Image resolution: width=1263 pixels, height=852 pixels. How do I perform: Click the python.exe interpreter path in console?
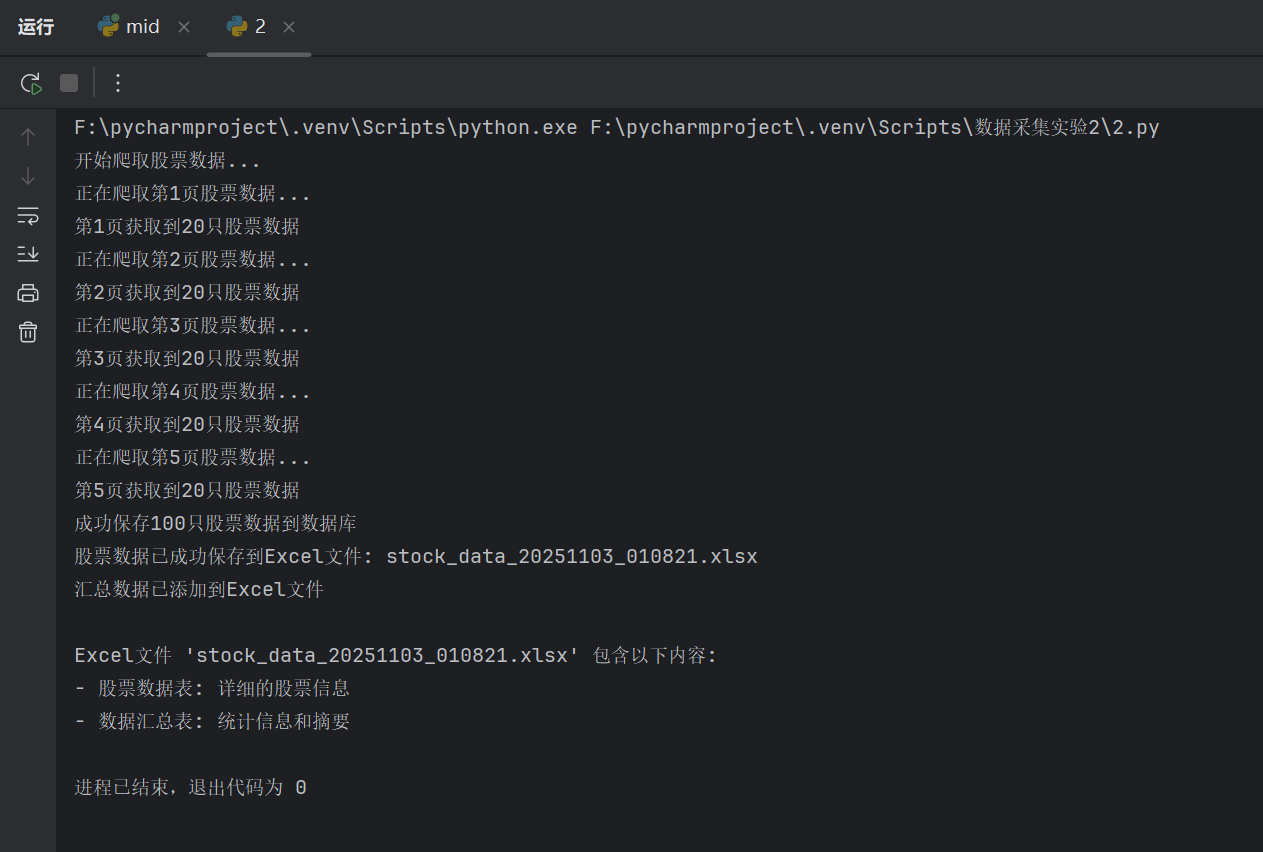pyautogui.click(x=326, y=128)
